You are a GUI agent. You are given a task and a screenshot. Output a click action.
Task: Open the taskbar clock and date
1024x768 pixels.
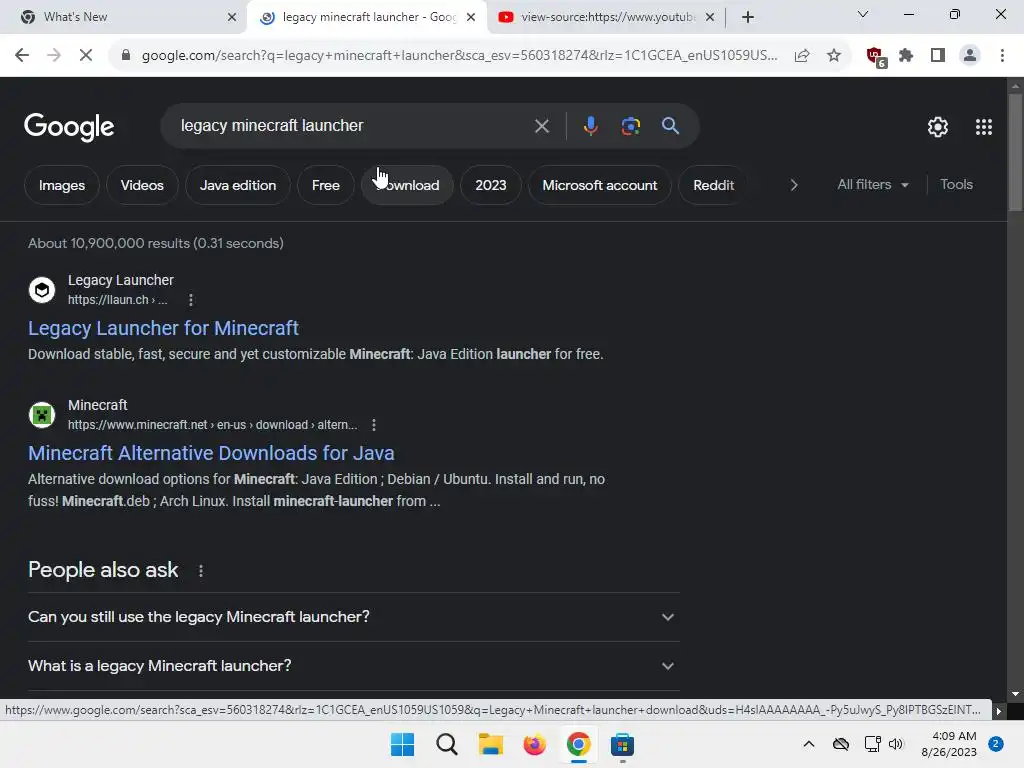948,744
